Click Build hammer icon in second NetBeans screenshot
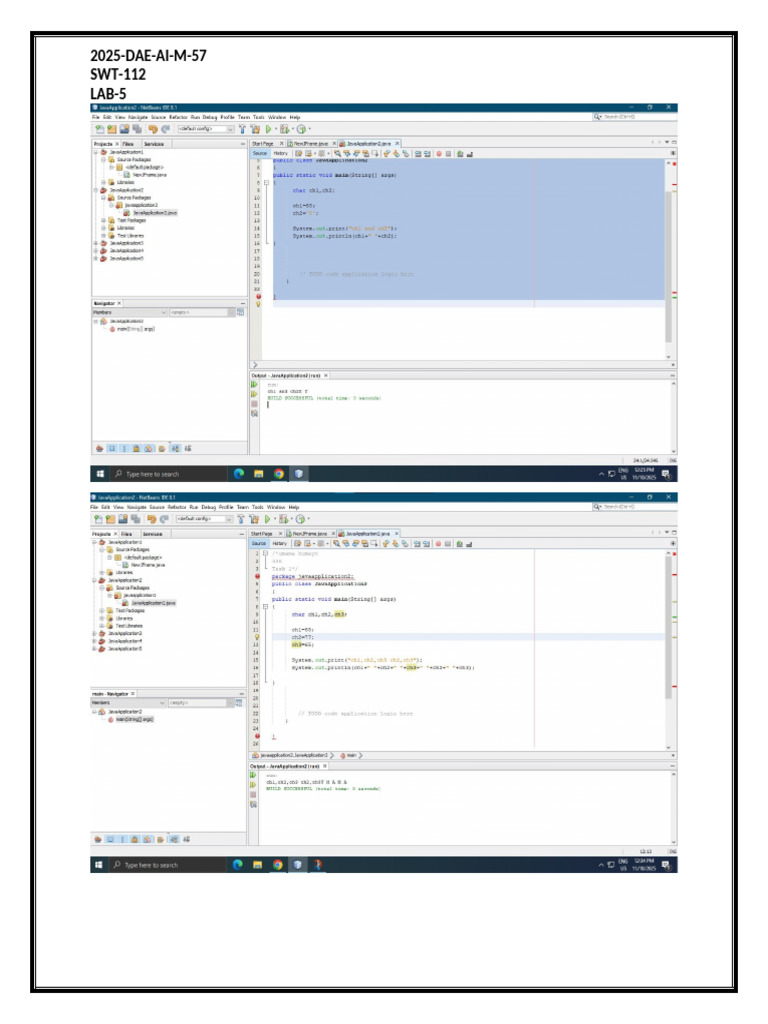This screenshot has height=1024, width=768. click(x=241, y=519)
